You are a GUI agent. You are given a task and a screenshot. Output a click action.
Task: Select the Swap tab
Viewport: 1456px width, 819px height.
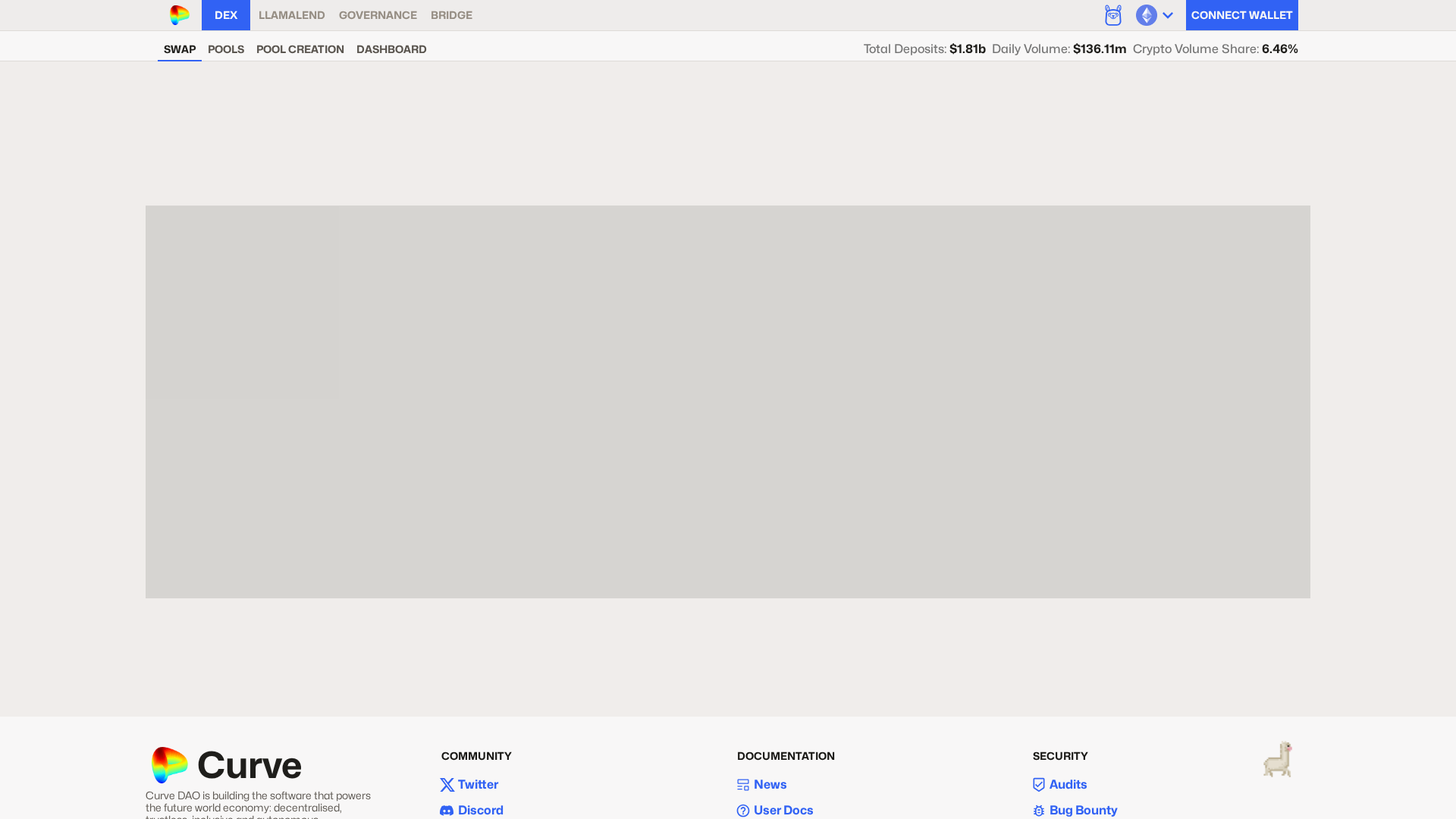pyautogui.click(x=180, y=49)
